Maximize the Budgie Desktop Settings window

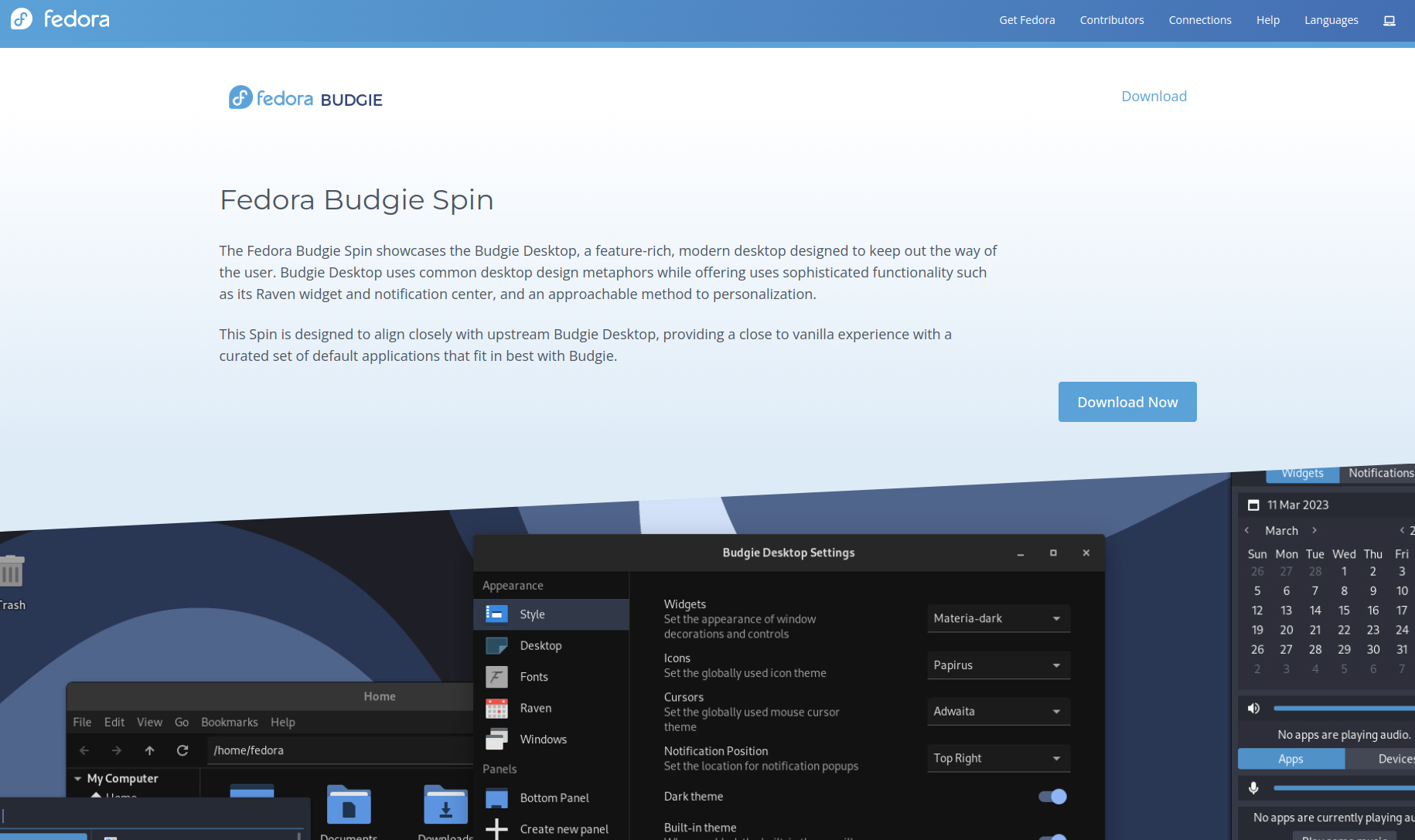point(1052,553)
